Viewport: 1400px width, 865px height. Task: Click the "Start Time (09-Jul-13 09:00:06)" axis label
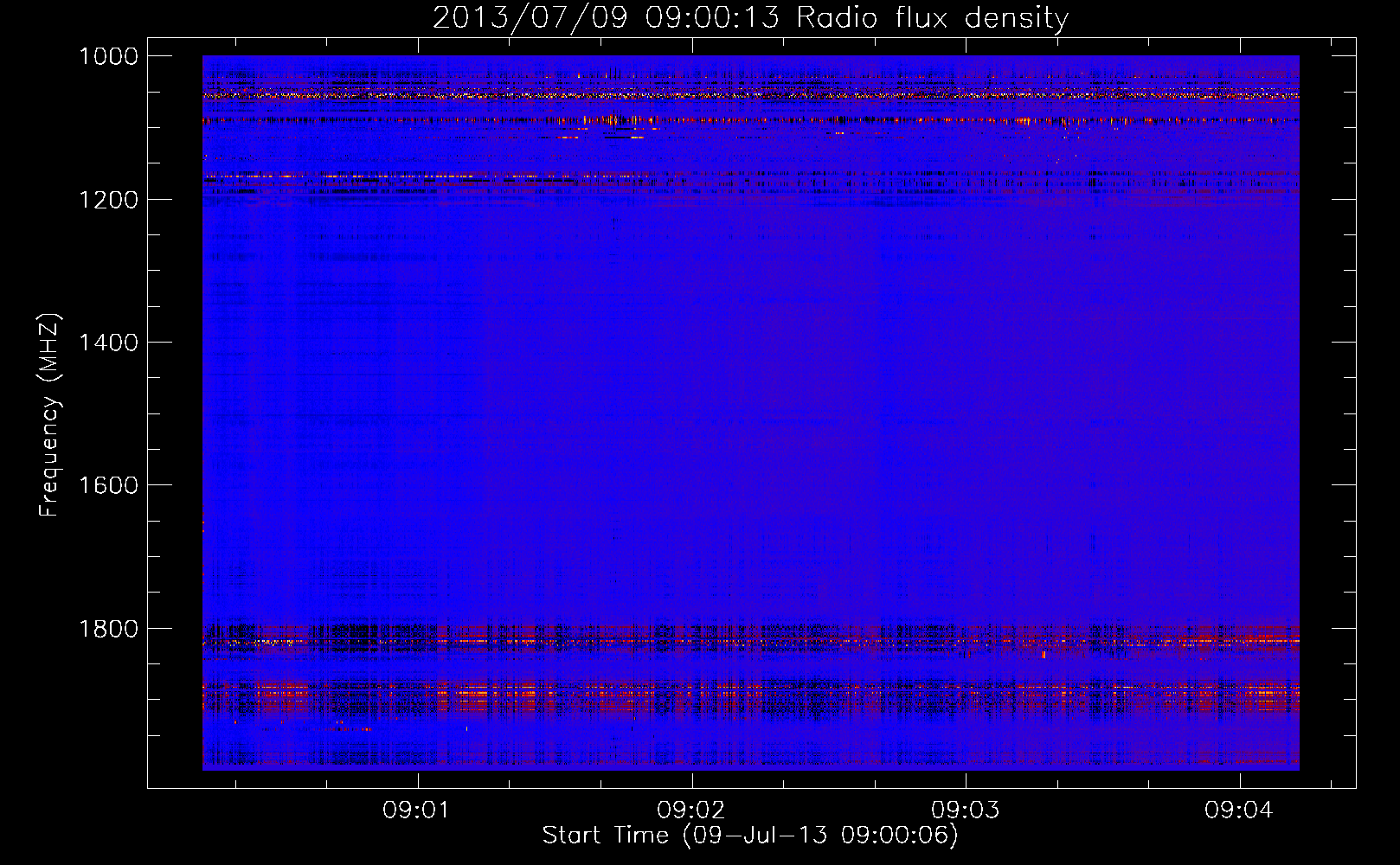[x=750, y=836]
